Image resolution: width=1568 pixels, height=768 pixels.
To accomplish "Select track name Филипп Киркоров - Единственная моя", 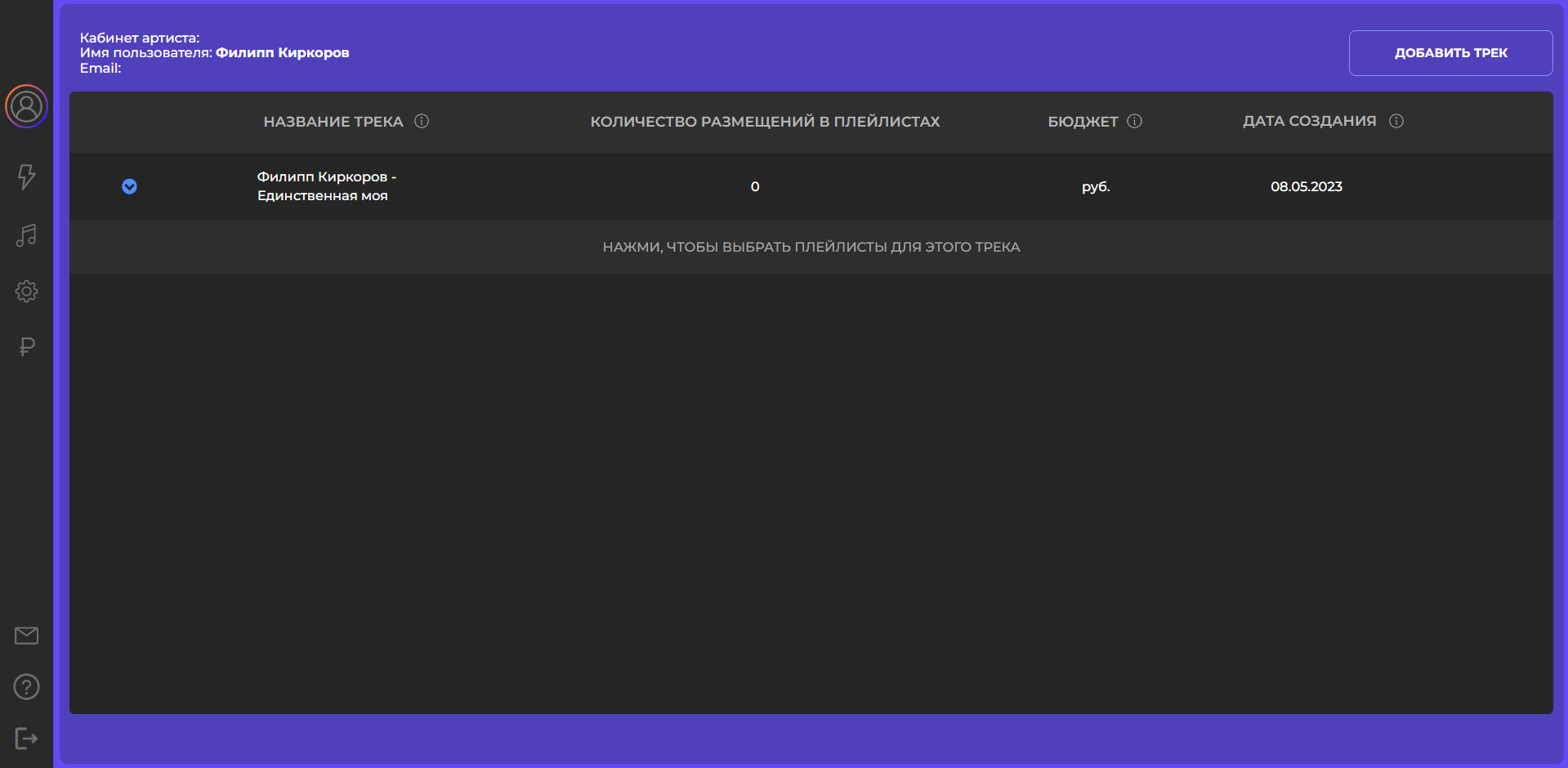I will [327, 186].
